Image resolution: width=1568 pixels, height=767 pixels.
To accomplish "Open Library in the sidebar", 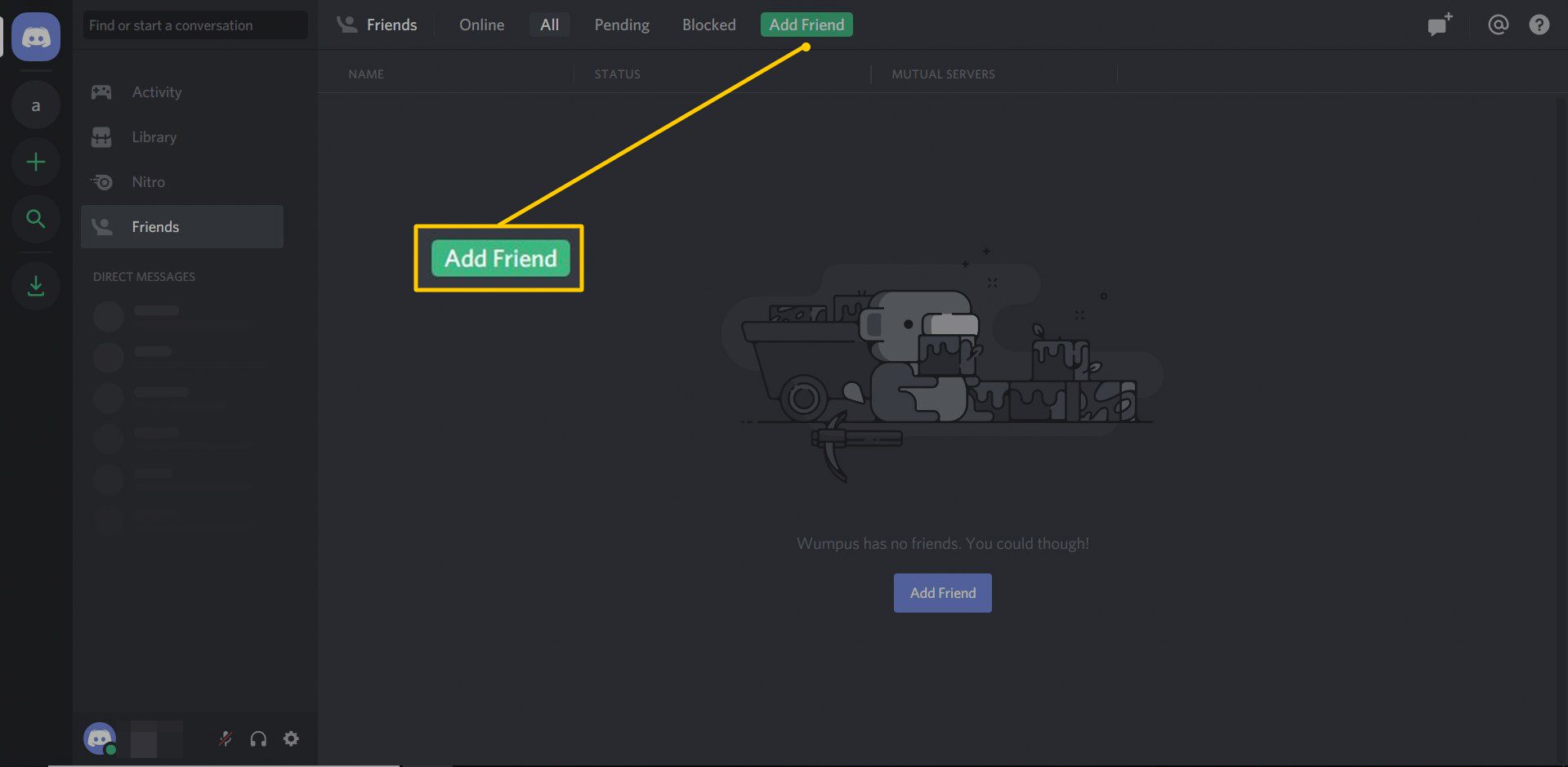I will coord(182,137).
